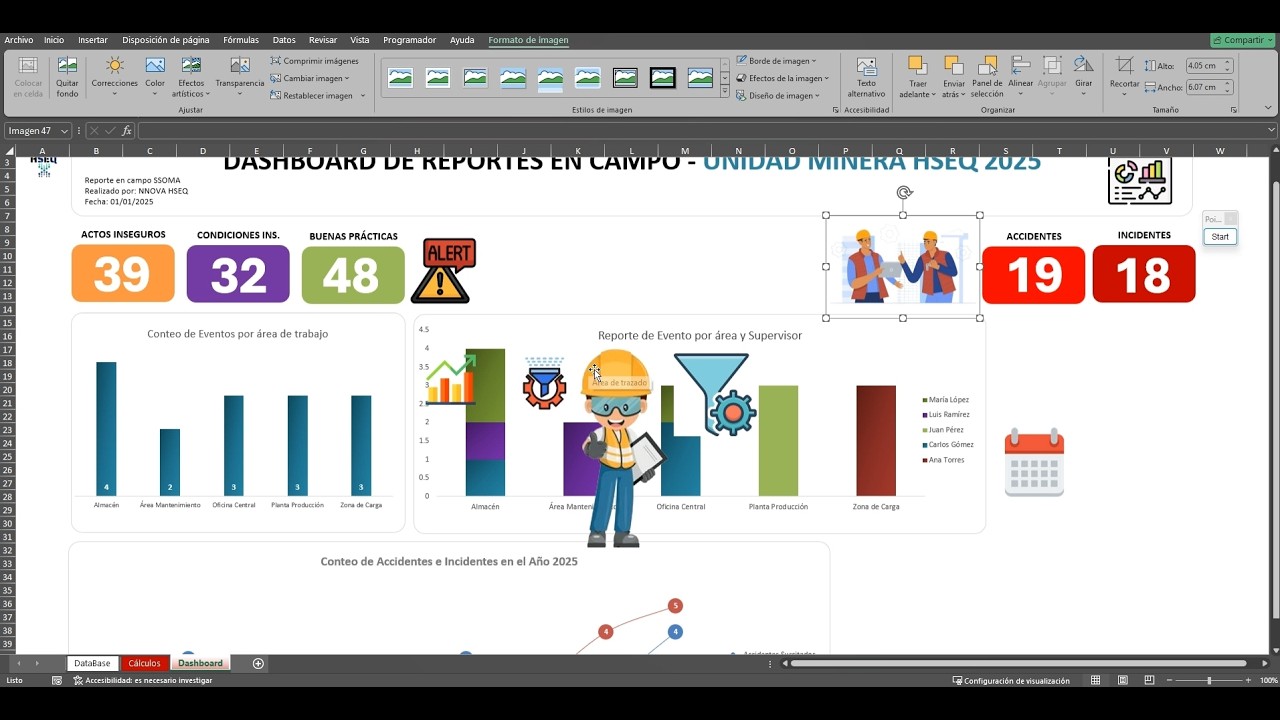Click the calendar icon on the dashboard
The width and height of the screenshot is (1280, 720).
point(1034,462)
